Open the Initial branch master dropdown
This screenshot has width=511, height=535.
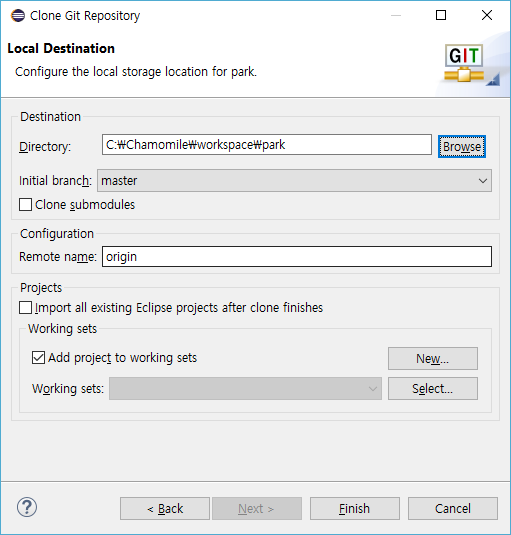[x=294, y=180]
